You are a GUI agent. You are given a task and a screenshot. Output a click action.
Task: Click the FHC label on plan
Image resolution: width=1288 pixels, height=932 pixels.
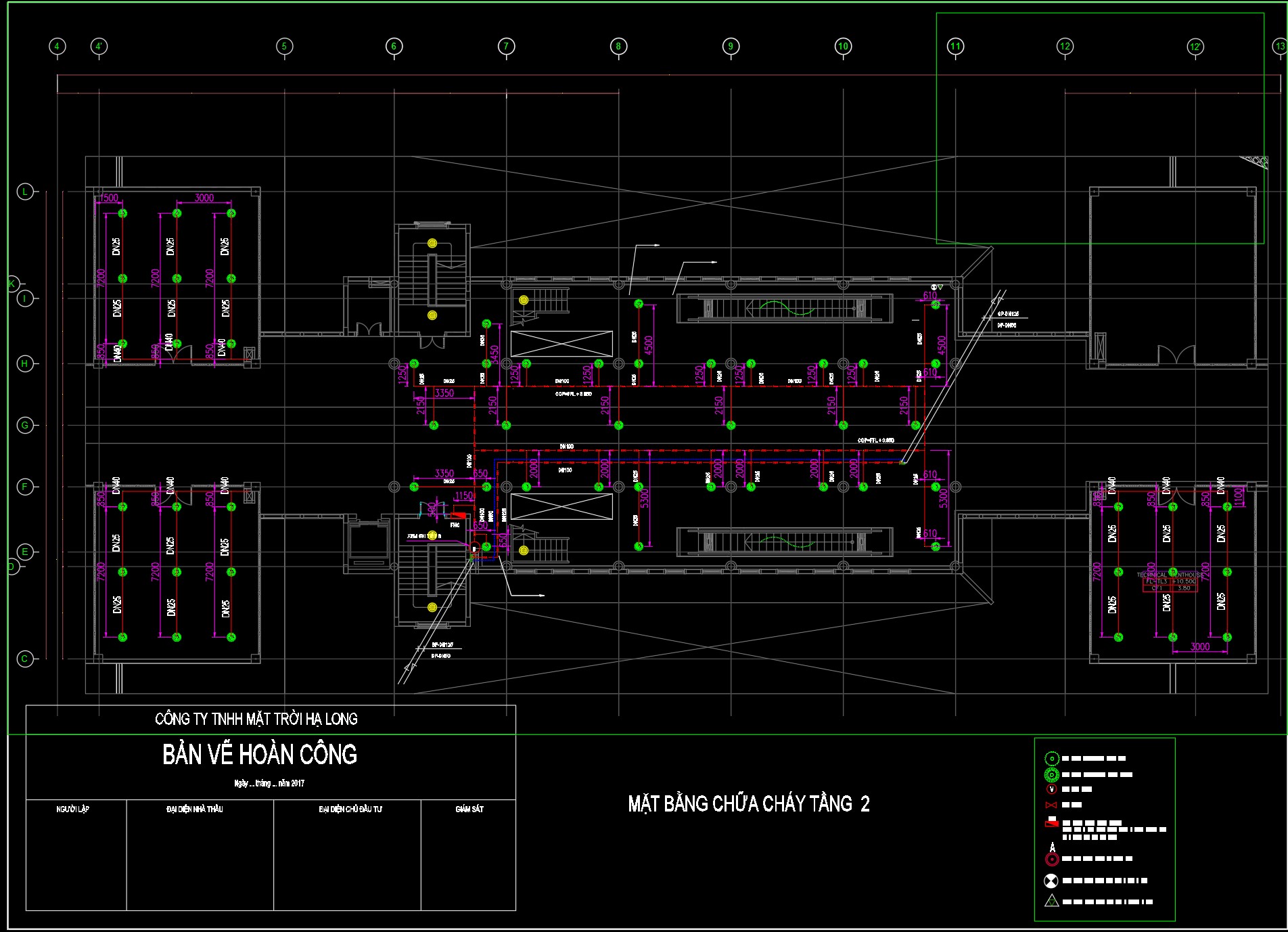click(x=455, y=525)
